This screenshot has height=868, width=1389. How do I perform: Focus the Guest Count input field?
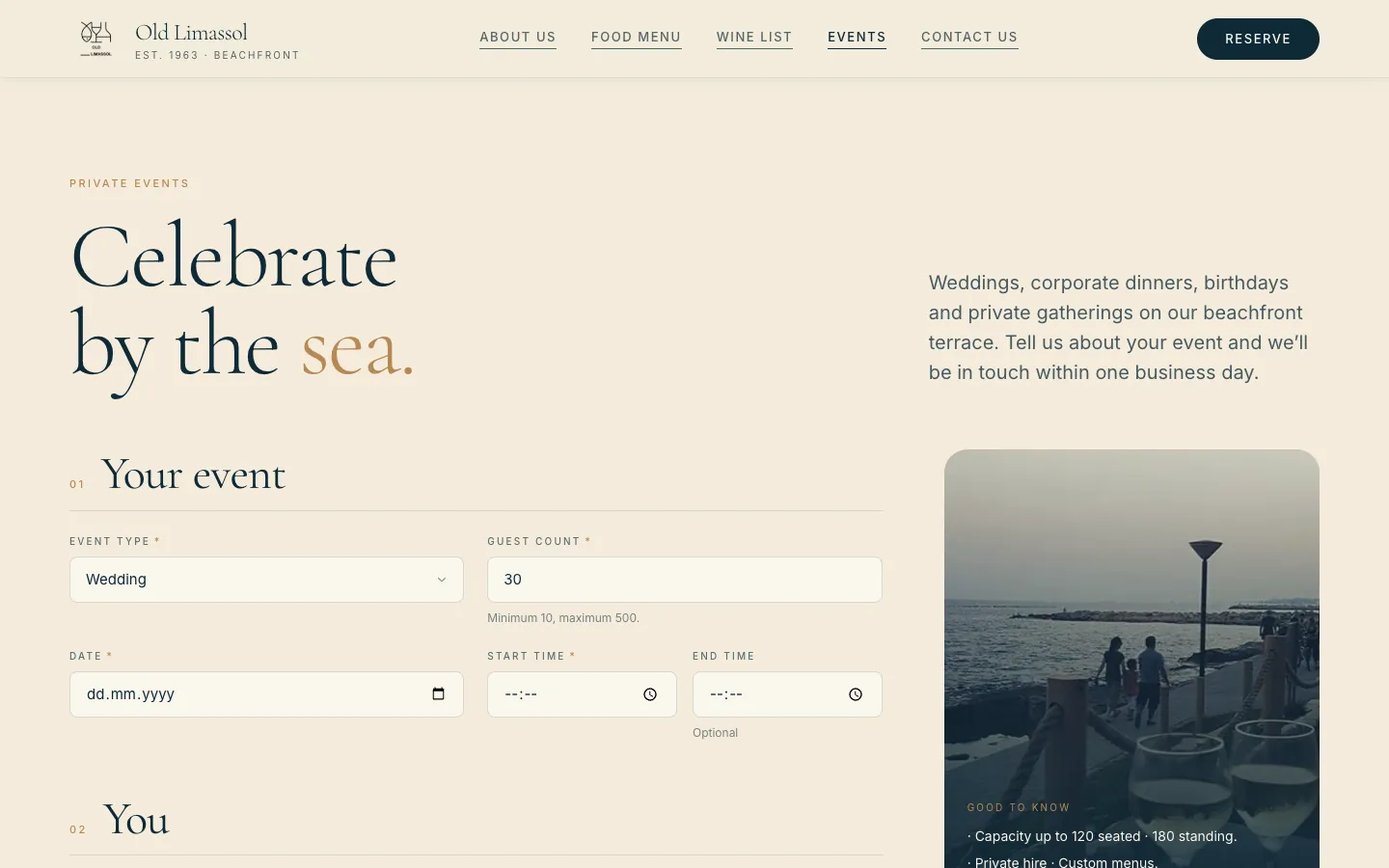[x=685, y=580]
